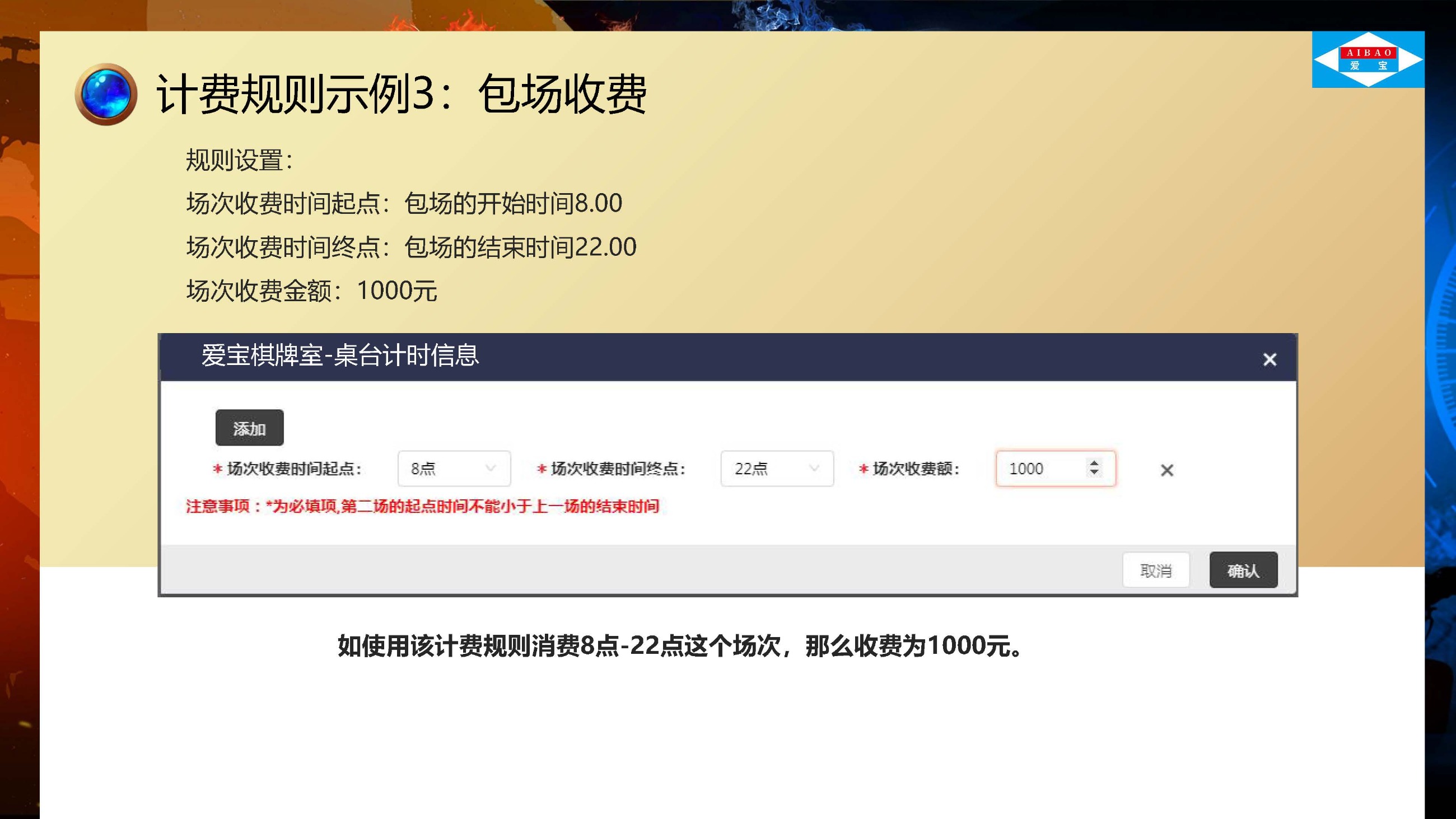
Task: Click the 添加 button to add a rule
Action: (249, 428)
